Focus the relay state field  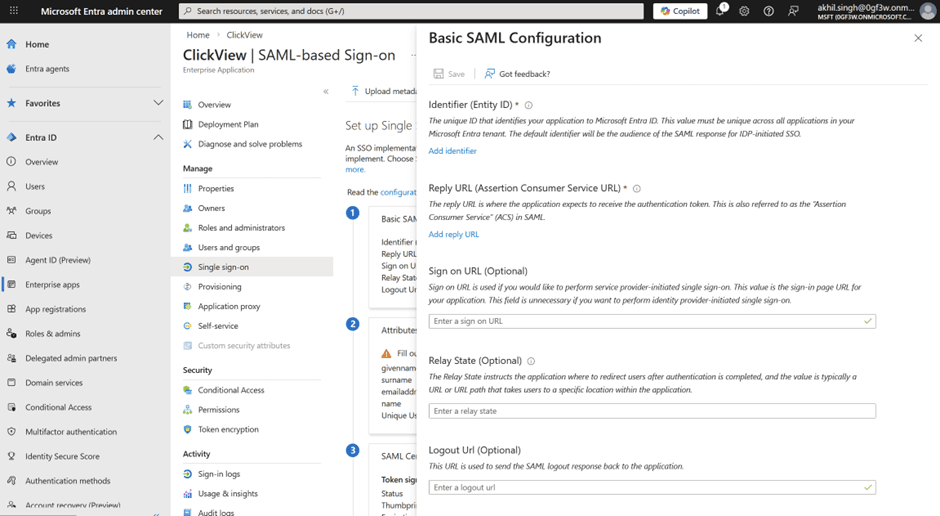652,411
